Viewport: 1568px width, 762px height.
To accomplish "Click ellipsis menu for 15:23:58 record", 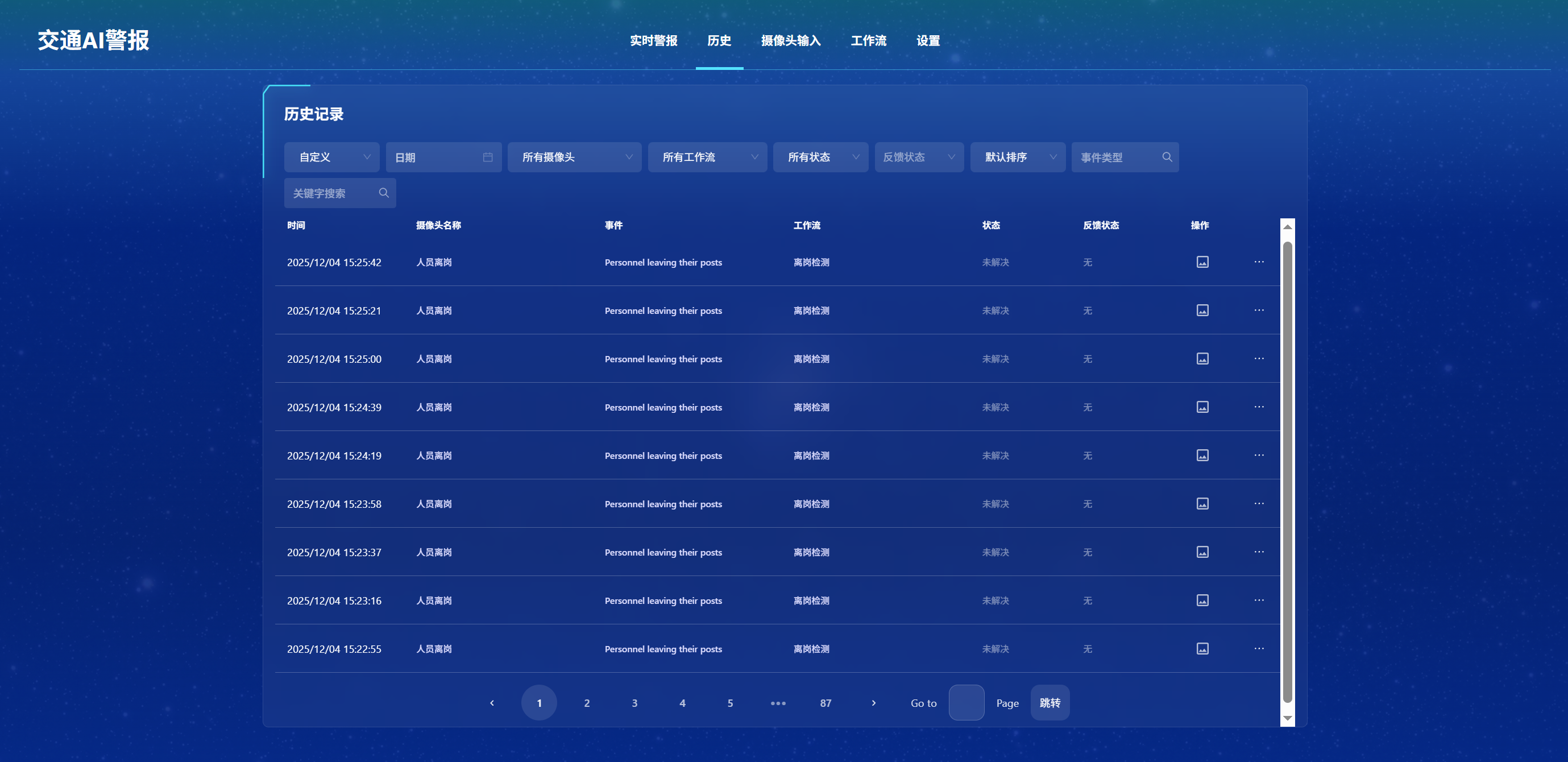I will 1259,504.
